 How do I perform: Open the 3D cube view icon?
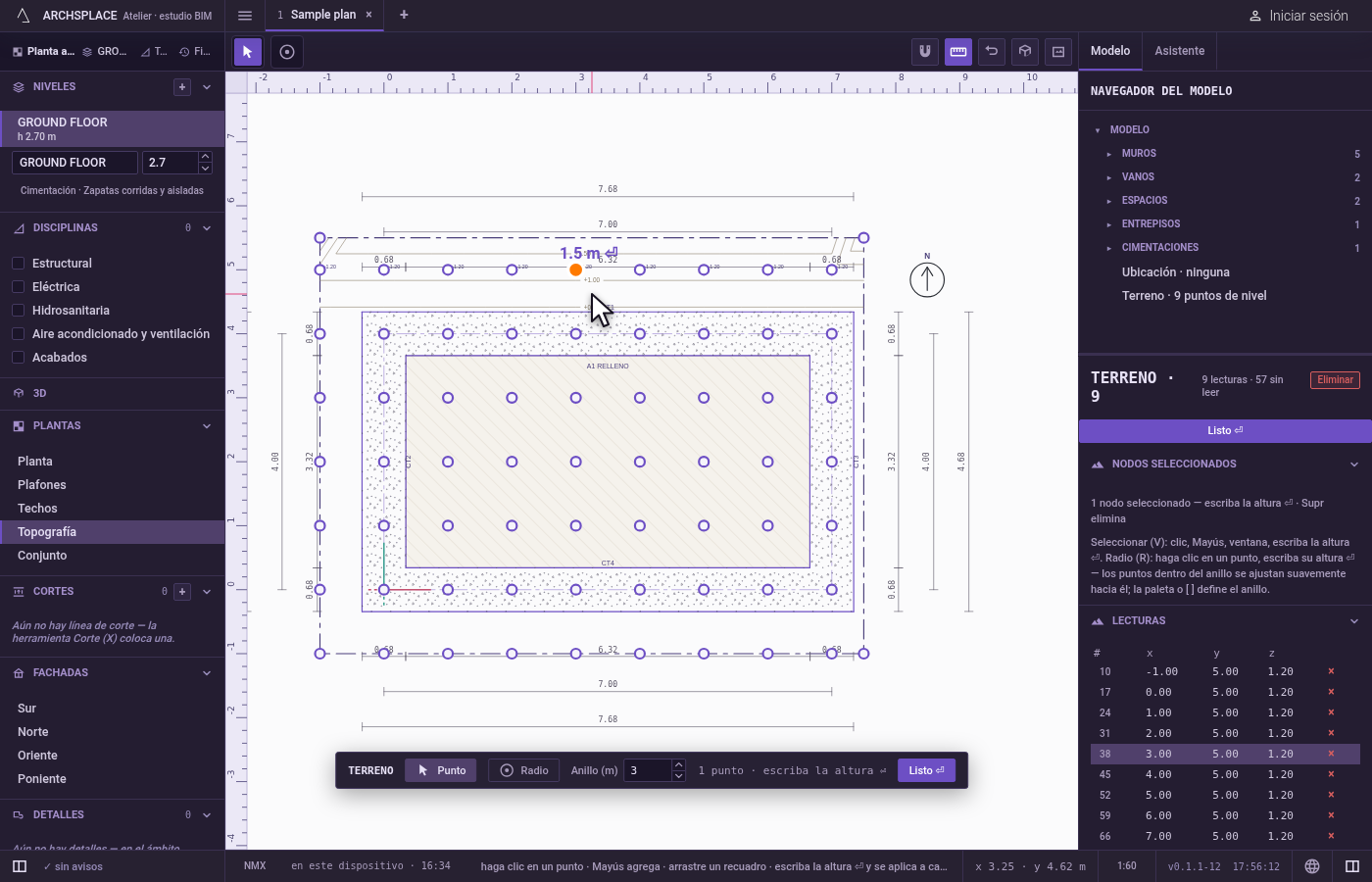click(x=1025, y=52)
